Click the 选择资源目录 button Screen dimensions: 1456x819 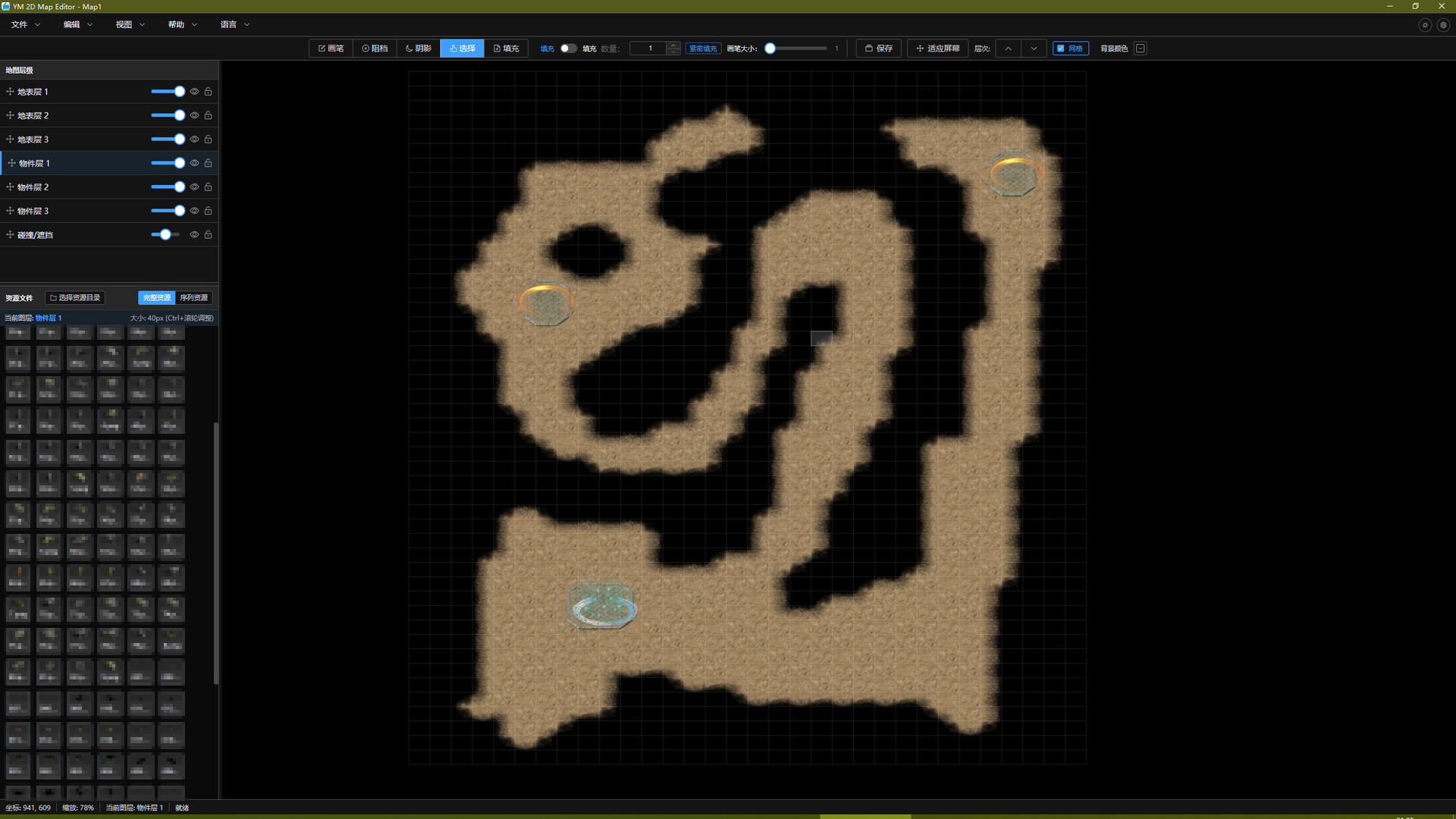click(75, 298)
